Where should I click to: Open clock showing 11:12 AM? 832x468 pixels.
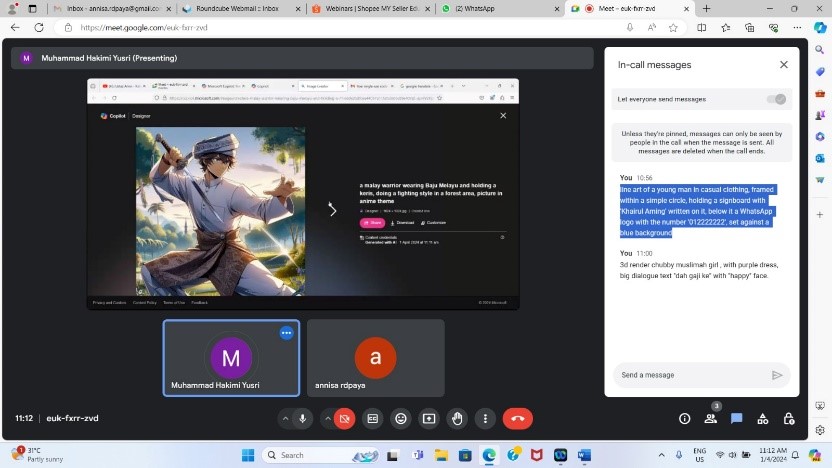(773, 455)
